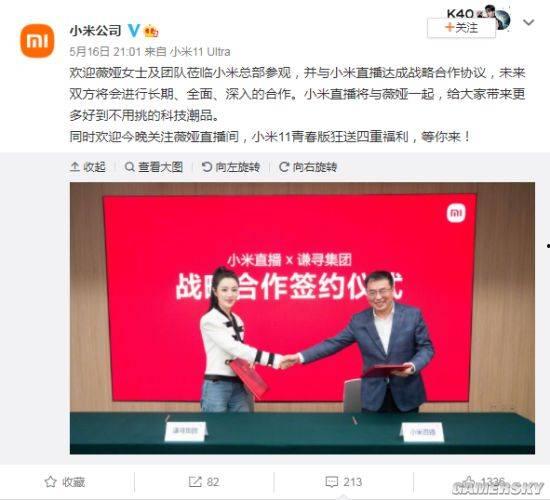550x500 pixels.
Task: Repost using the share icon 82
Action: 204,482
